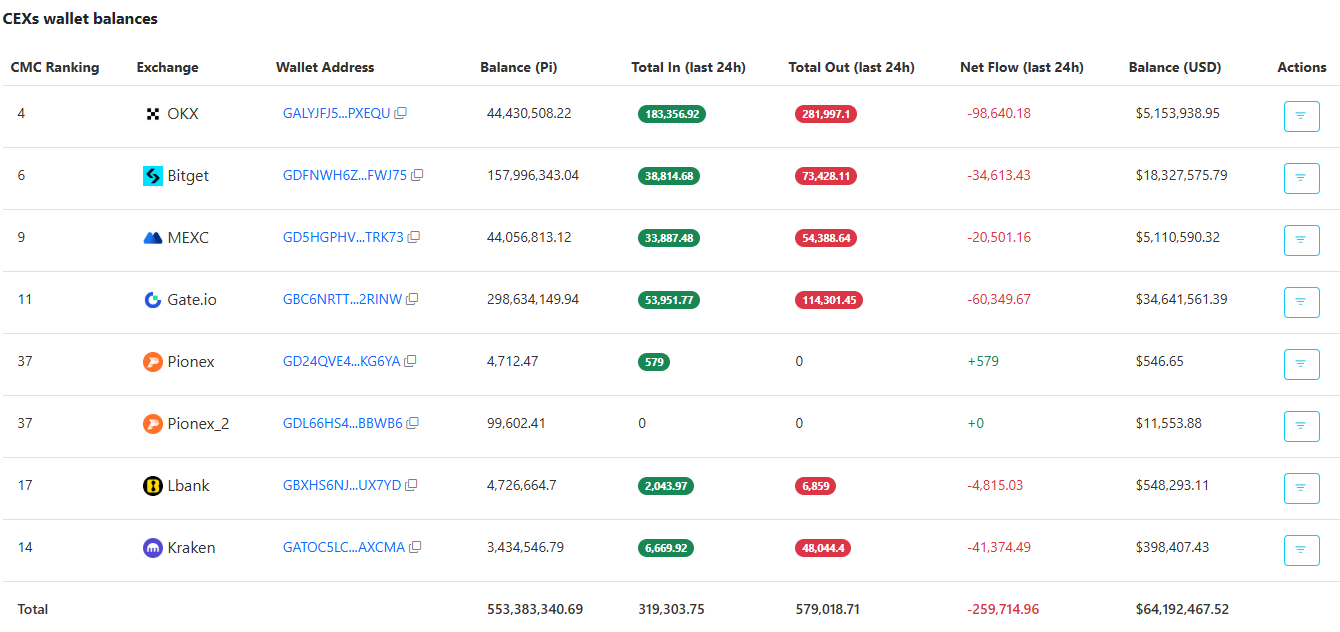Click the Gate.io balance 298,634,149.94
1340x632 pixels.
click(533, 299)
